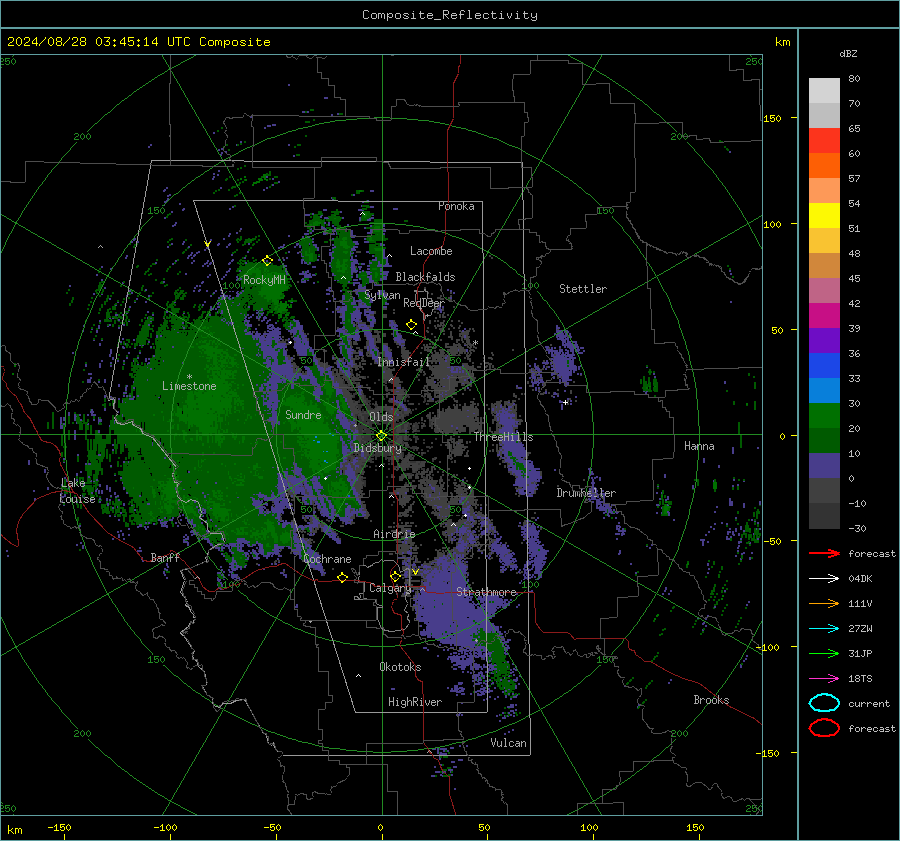Screen dimensions: 900x841
Task: Select the red 60-65 dBZ swatch
Action: [x=824, y=141]
